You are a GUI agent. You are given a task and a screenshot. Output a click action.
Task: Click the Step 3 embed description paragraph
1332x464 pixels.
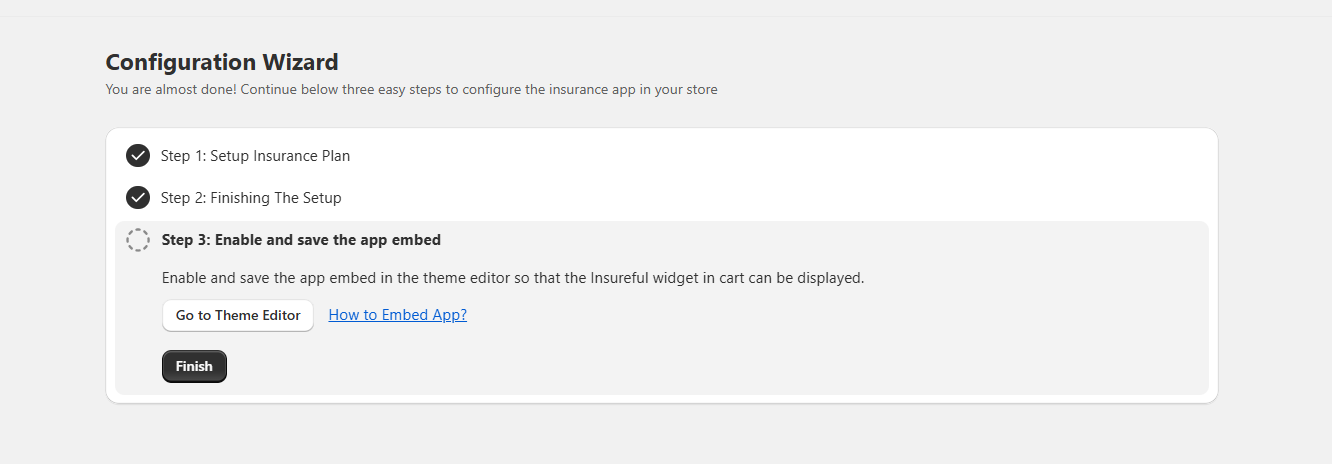pyautogui.click(x=512, y=278)
